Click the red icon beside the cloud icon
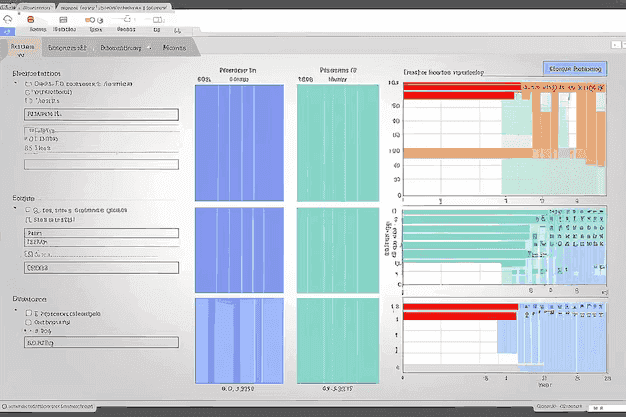The width and height of the screenshot is (626, 417). tap(30, 19)
